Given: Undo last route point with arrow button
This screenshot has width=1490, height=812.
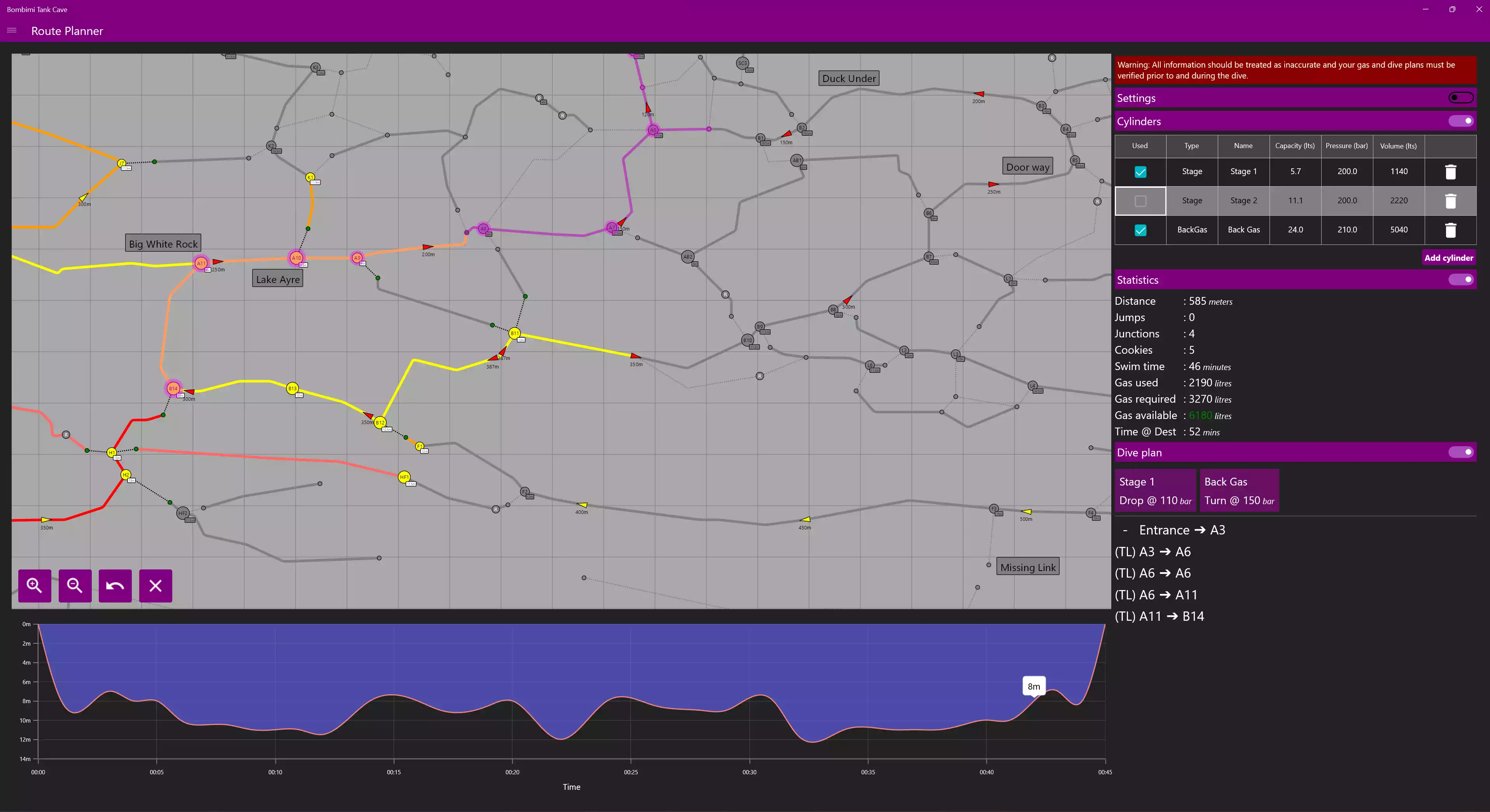Looking at the screenshot, I should 115,585.
